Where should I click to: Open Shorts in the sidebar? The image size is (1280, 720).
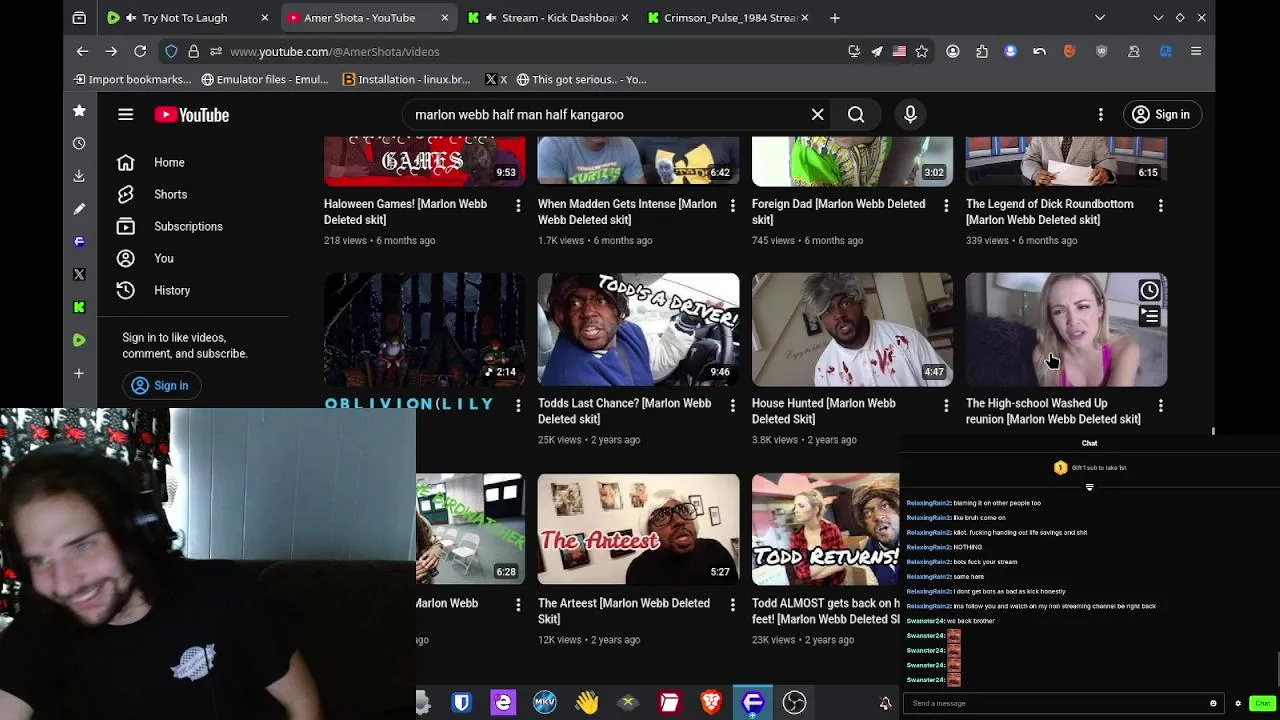pos(170,194)
